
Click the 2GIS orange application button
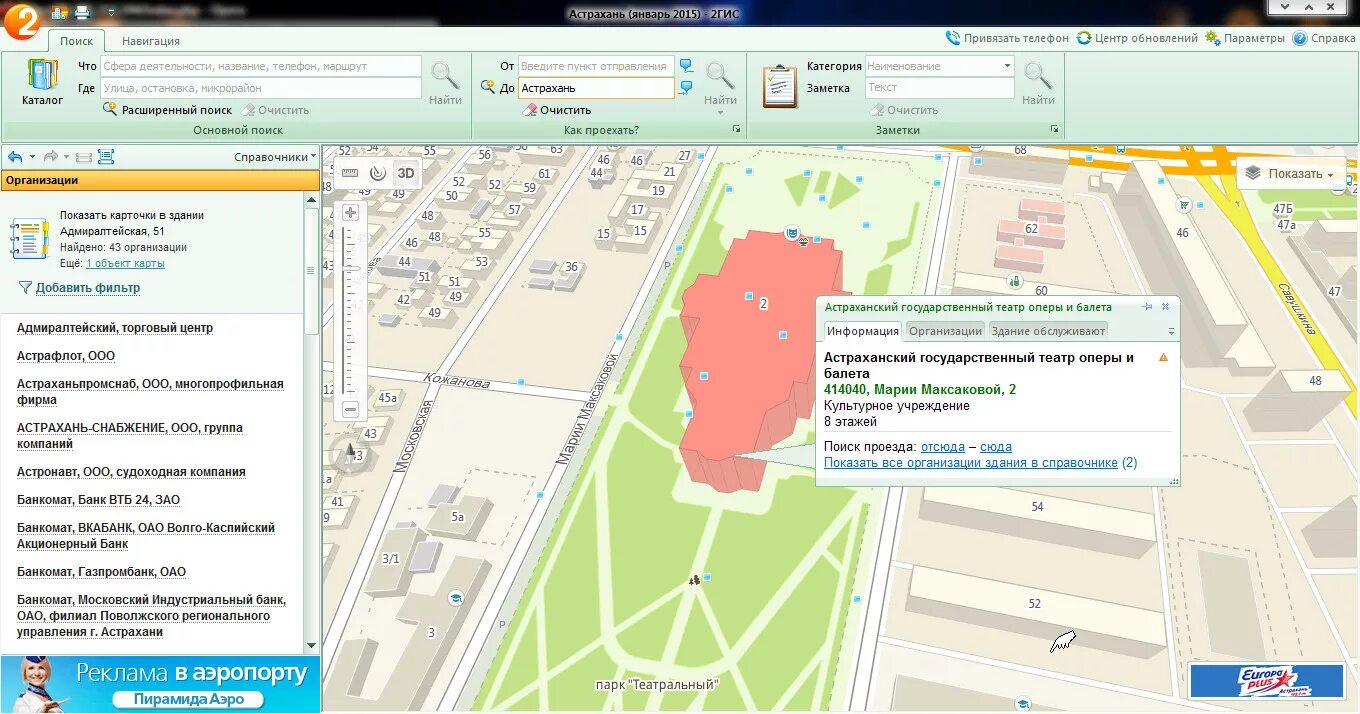pos(21,21)
